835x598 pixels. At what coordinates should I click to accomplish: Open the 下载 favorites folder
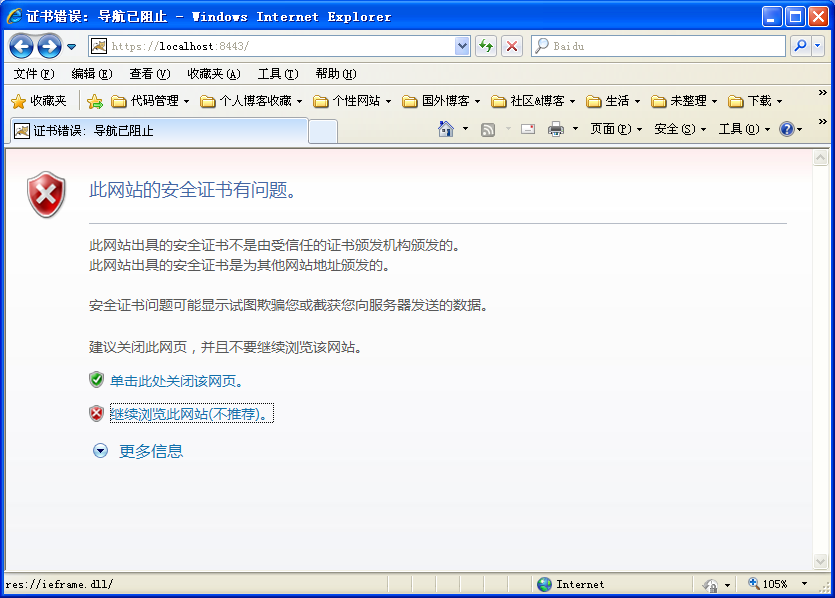tap(755, 101)
